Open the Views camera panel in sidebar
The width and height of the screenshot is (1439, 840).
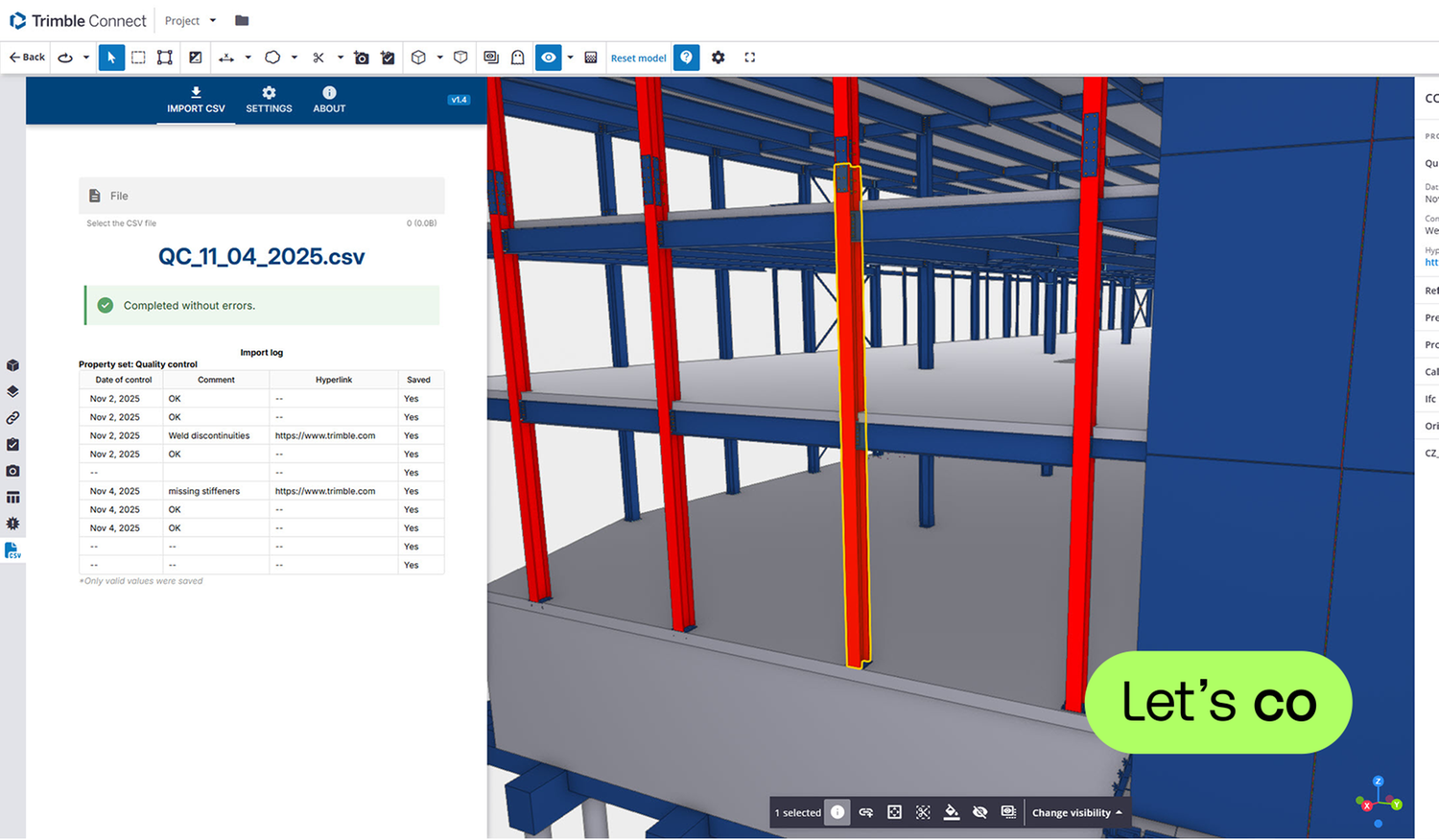[12, 471]
